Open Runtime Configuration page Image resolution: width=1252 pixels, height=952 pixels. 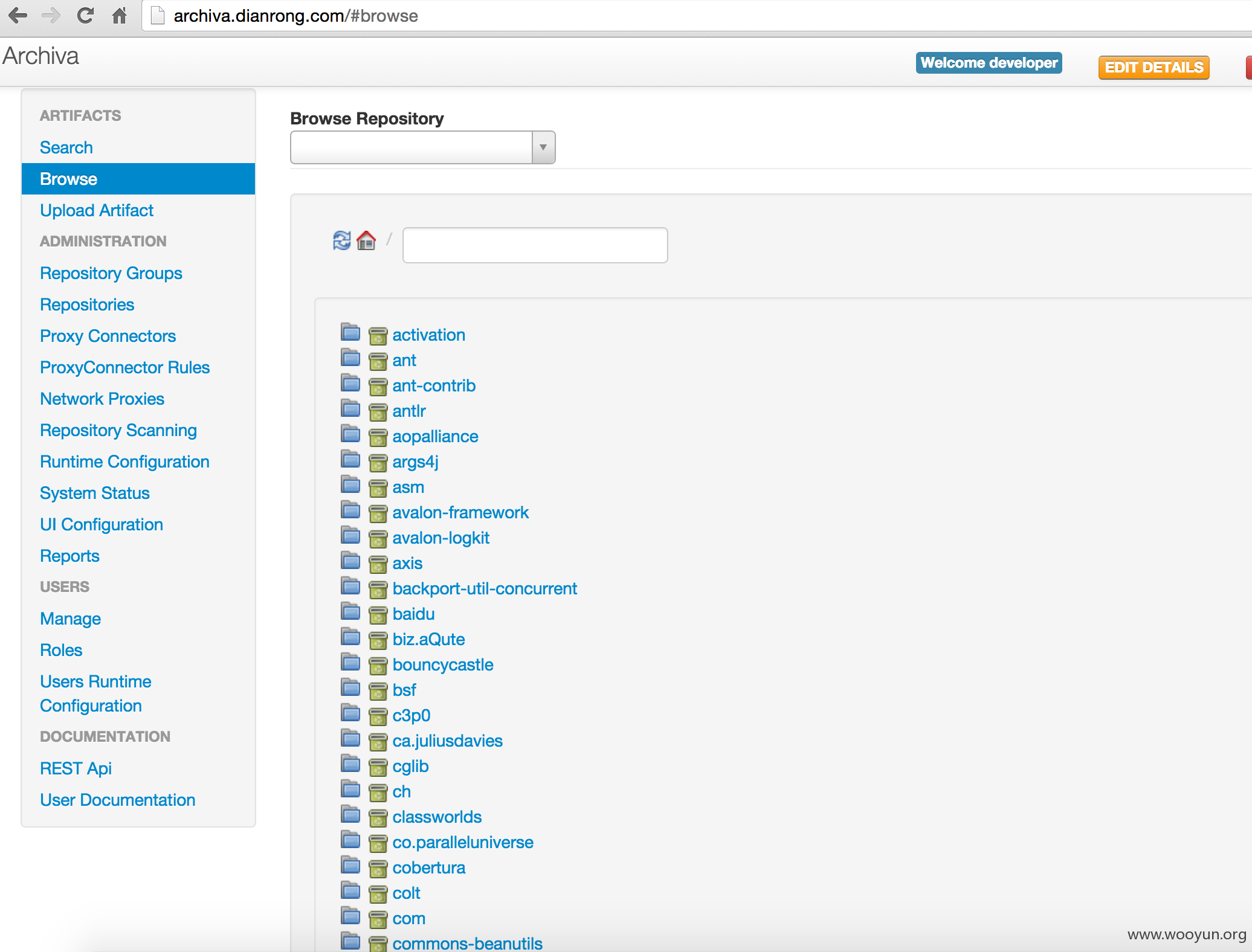(x=125, y=462)
